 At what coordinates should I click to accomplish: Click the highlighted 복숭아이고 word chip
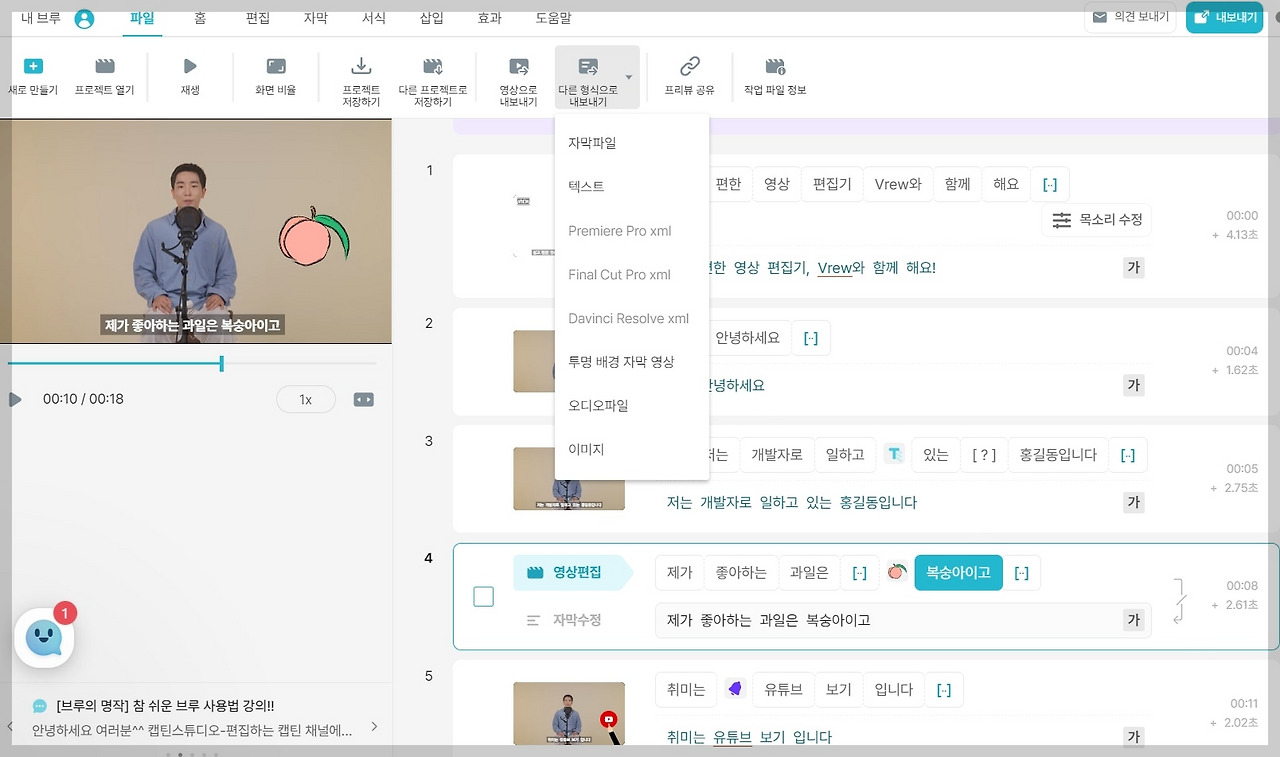(958, 573)
